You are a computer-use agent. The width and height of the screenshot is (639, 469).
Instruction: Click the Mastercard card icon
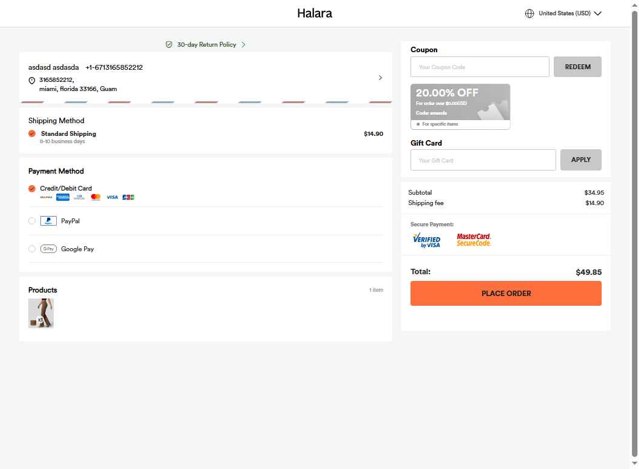click(x=95, y=197)
